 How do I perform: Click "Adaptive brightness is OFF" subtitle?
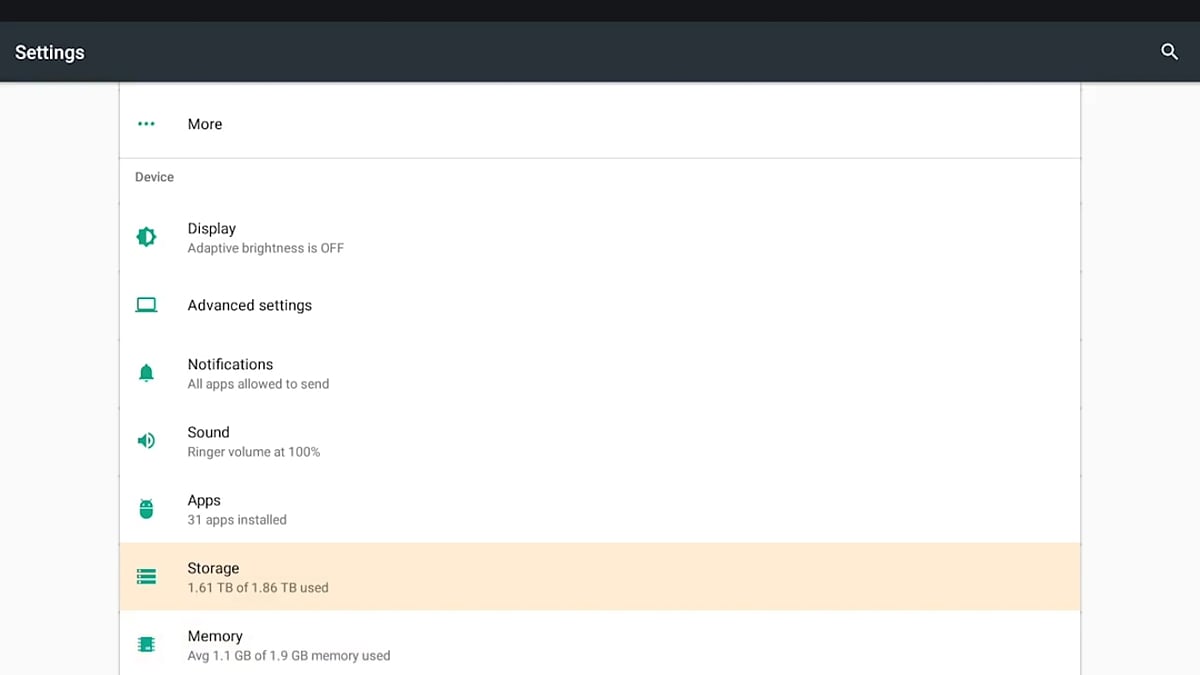pyautogui.click(x=266, y=248)
